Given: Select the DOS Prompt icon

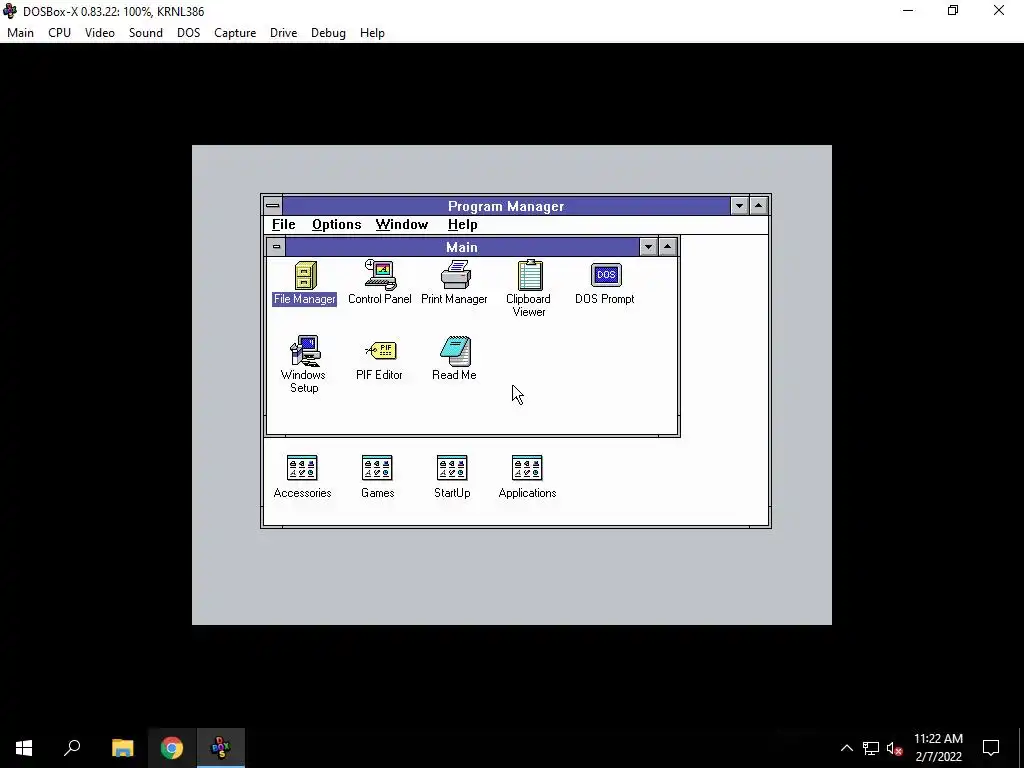Looking at the screenshot, I should tap(605, 275).
